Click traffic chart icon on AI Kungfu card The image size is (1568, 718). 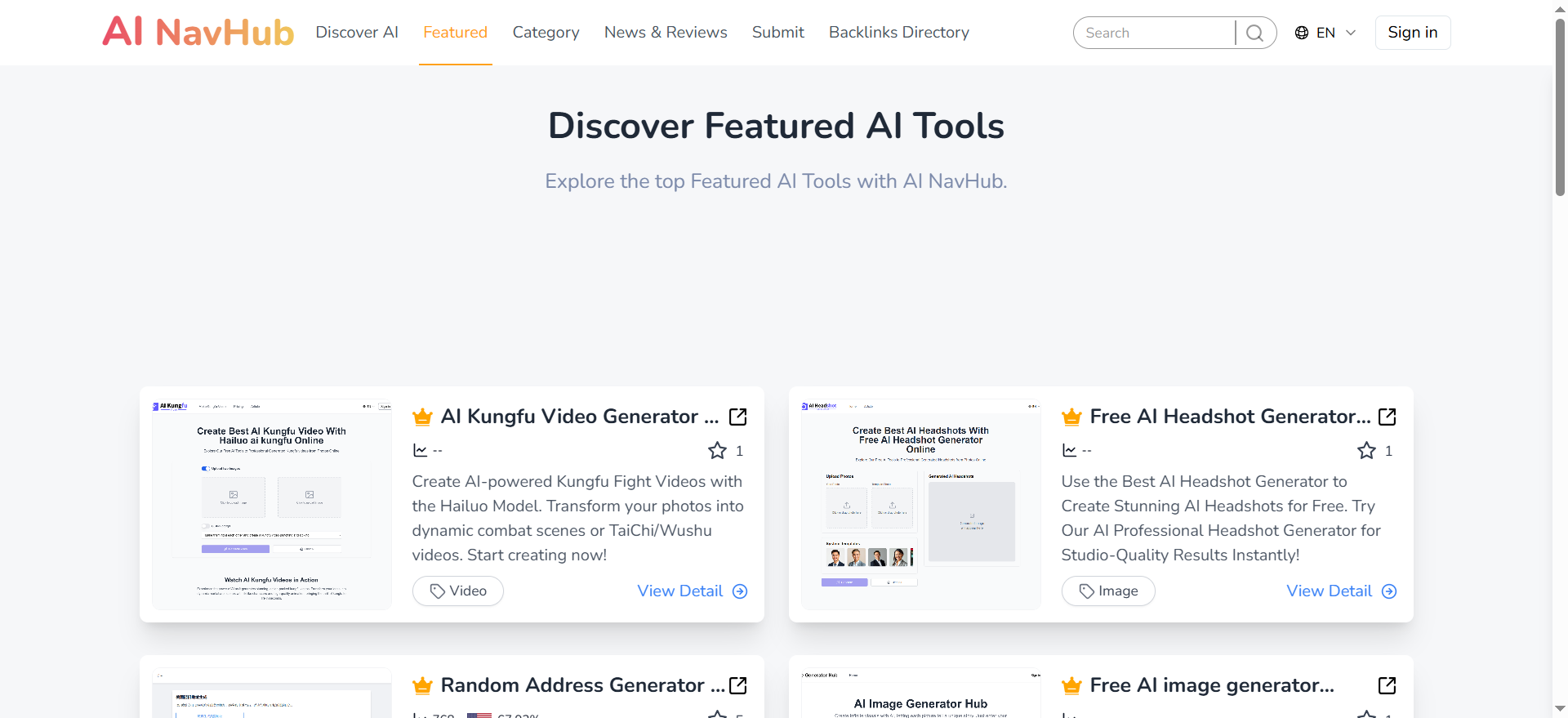[x=420, y=450]
